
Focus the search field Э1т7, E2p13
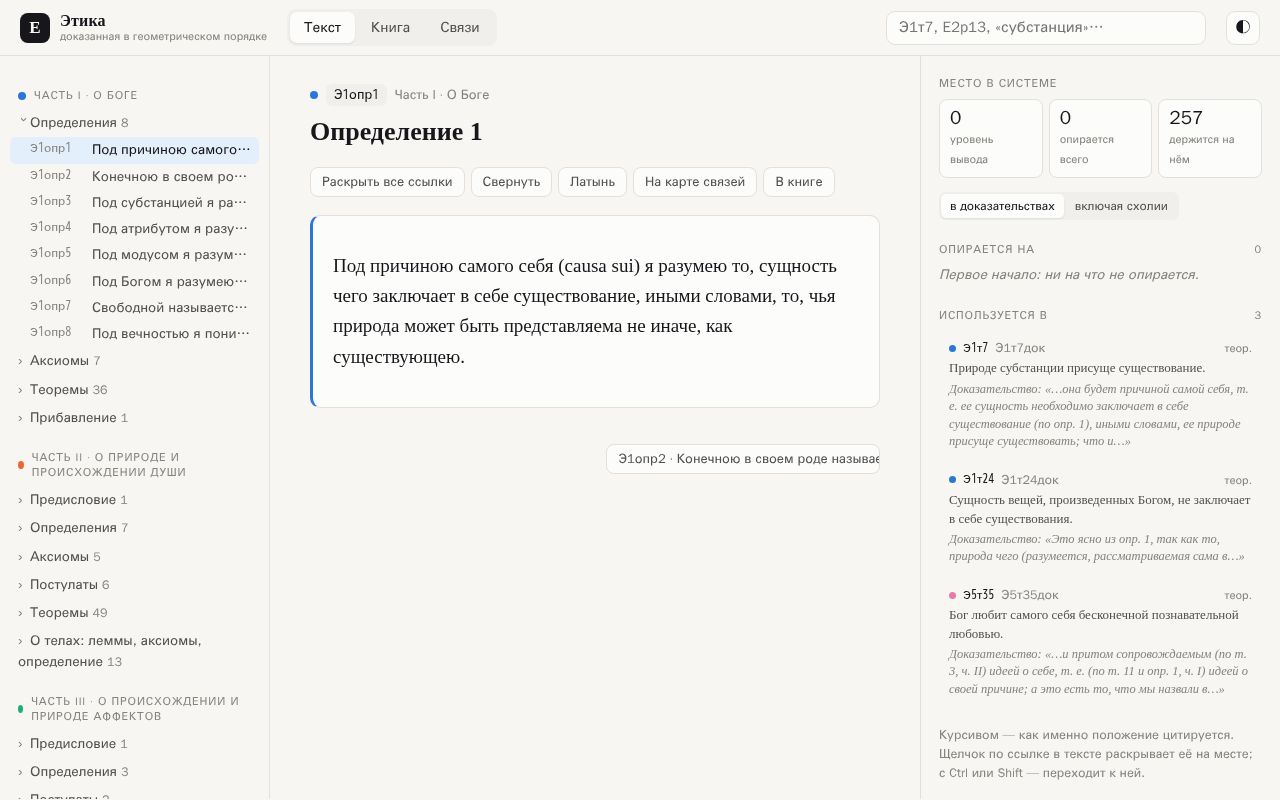(x=1046, y=28)
